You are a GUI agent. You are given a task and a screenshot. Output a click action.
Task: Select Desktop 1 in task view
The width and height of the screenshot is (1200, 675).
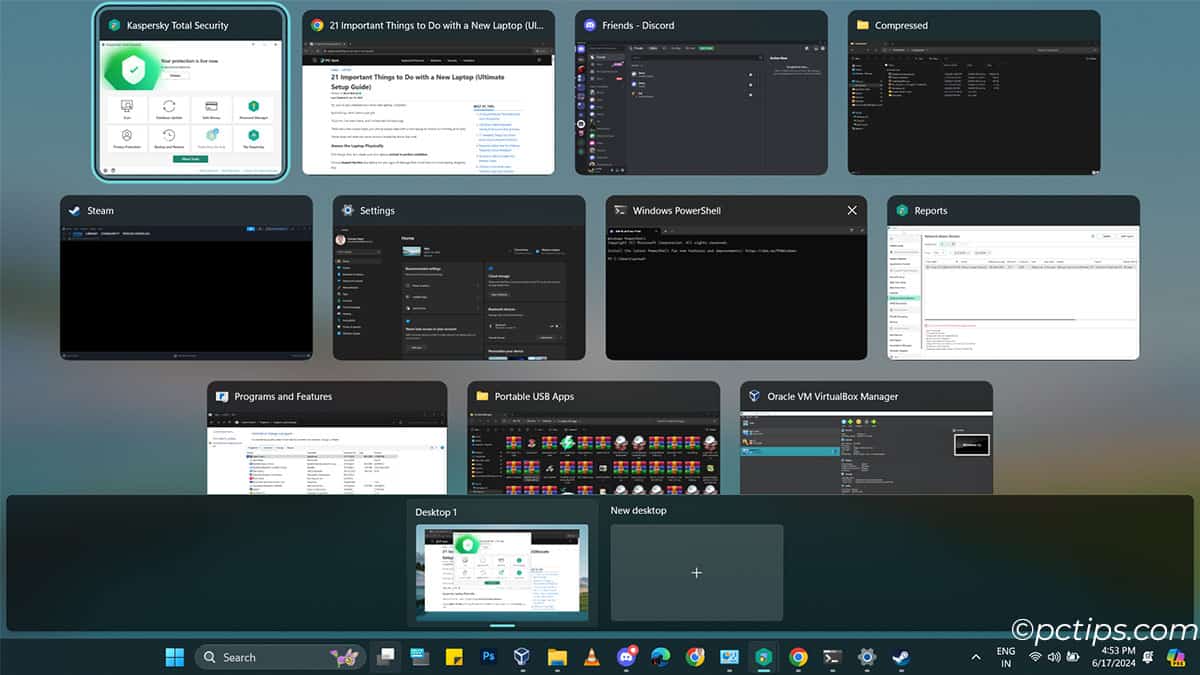click(503, 572)
